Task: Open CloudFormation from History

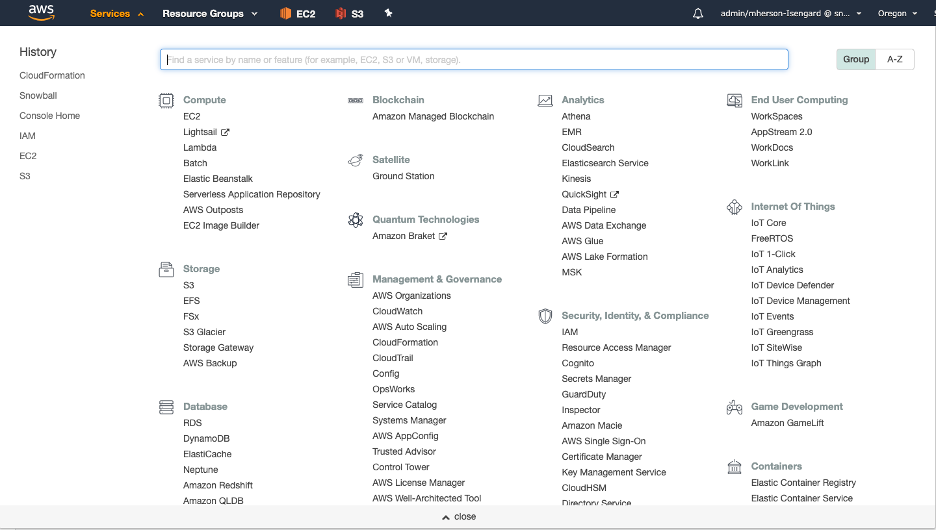Action: (52, 76)
